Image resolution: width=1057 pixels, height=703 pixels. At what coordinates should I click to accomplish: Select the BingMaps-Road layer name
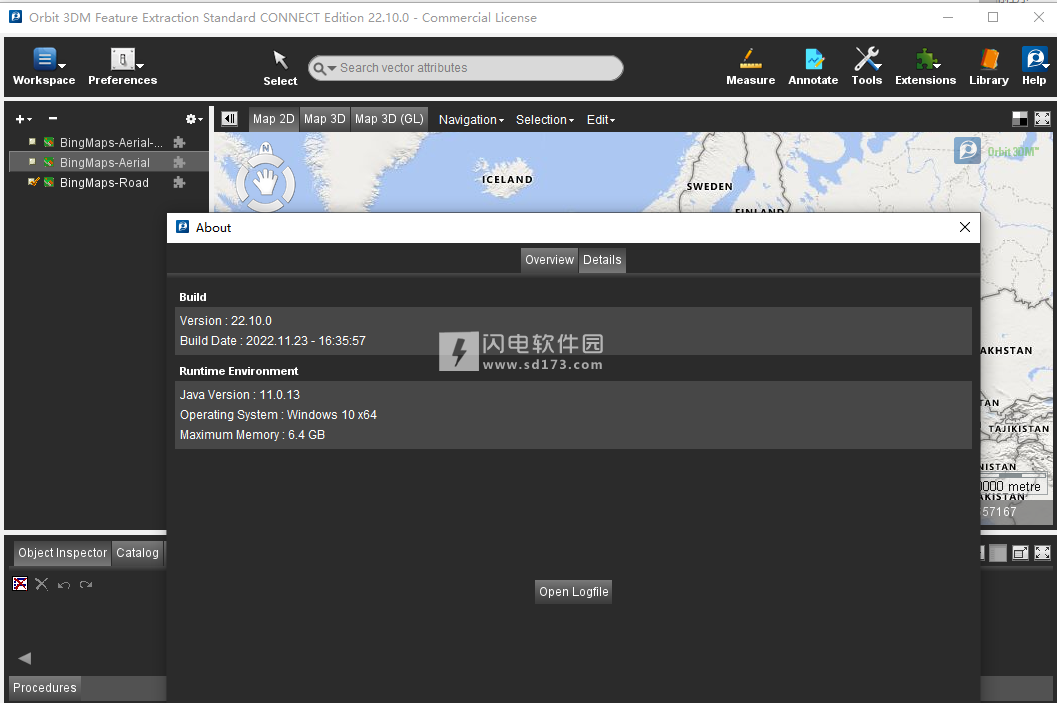coord(104,183)
